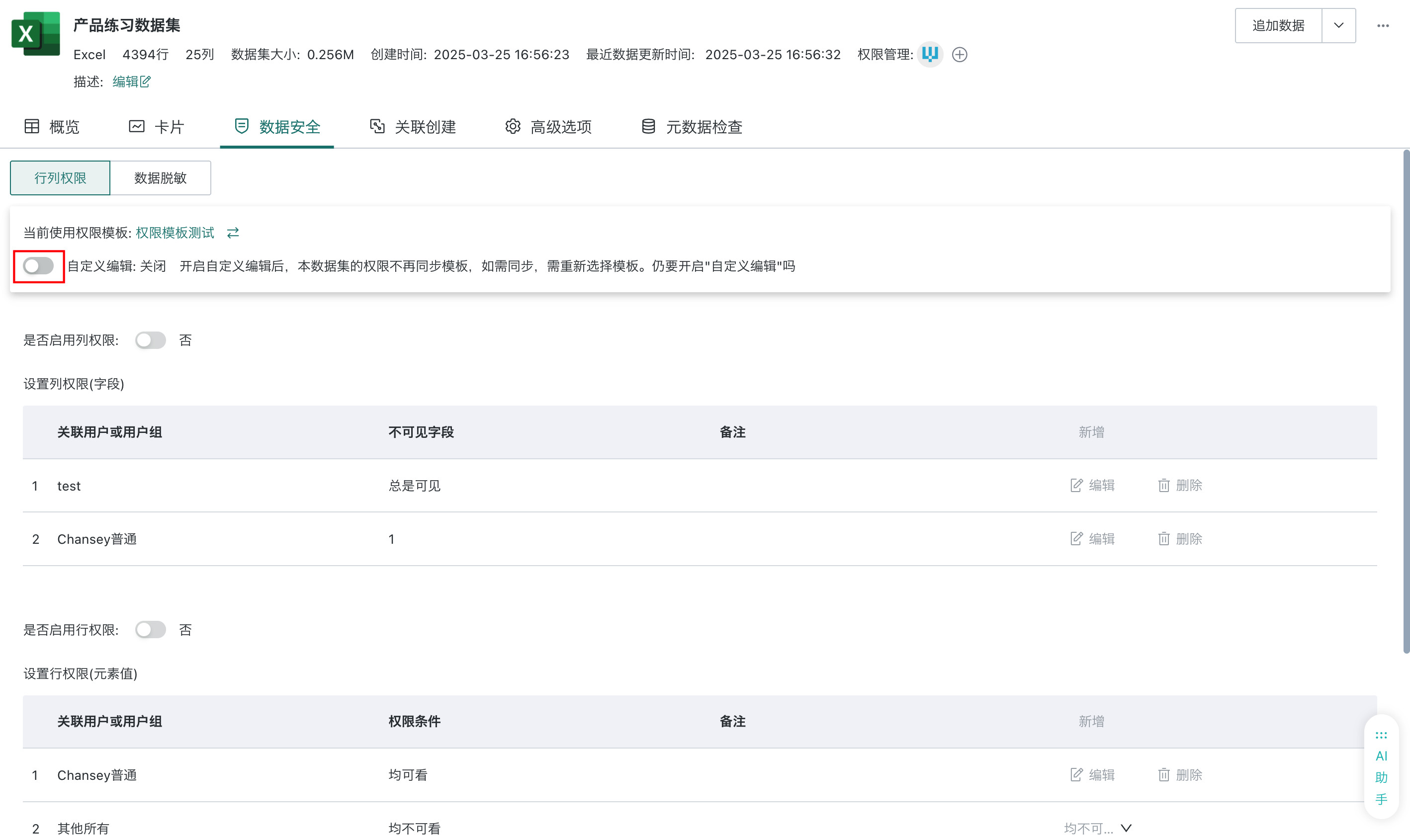
Task: Enable the 是否启用行权限 switch
Action: point(151,629)
